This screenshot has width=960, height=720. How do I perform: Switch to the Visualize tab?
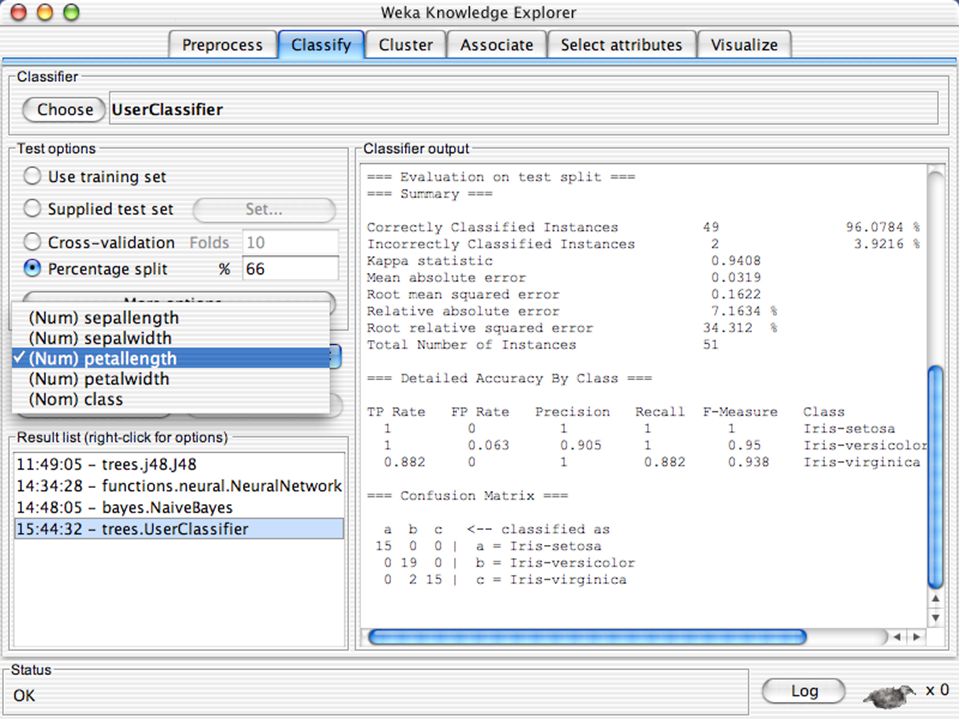pyautogui.click(x=744, y=45)
